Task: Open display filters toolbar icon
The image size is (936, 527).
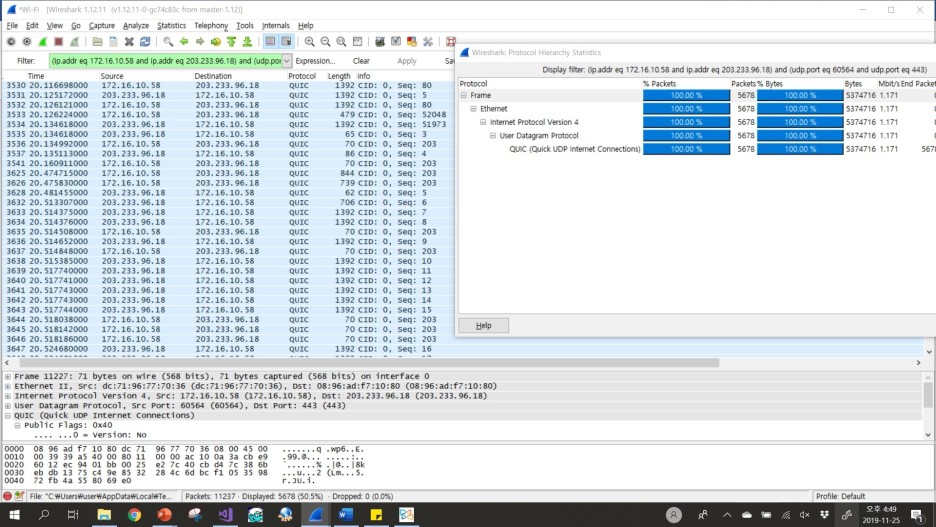Action: tap(396, 41)
